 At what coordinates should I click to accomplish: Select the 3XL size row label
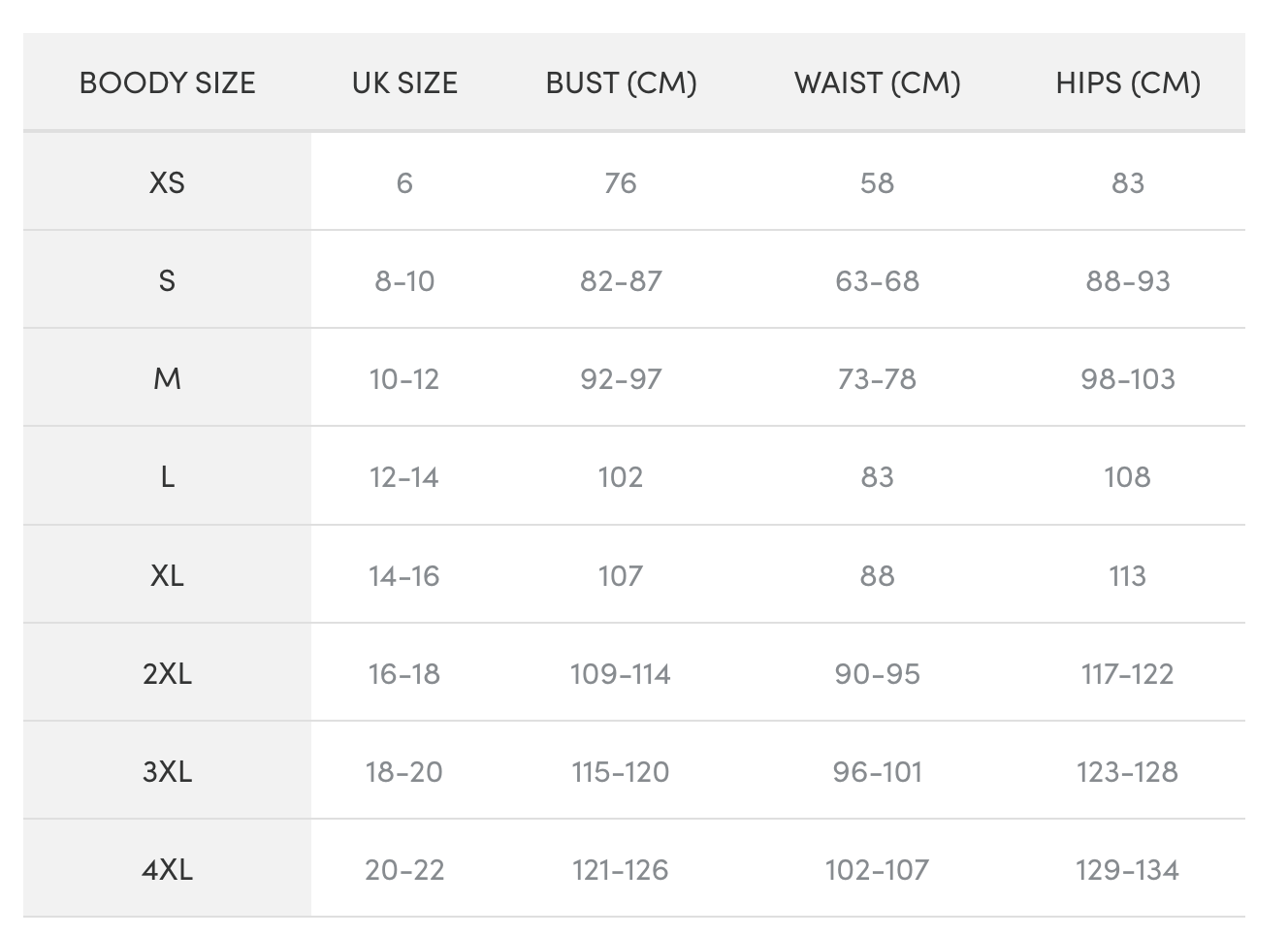point(167,772)
